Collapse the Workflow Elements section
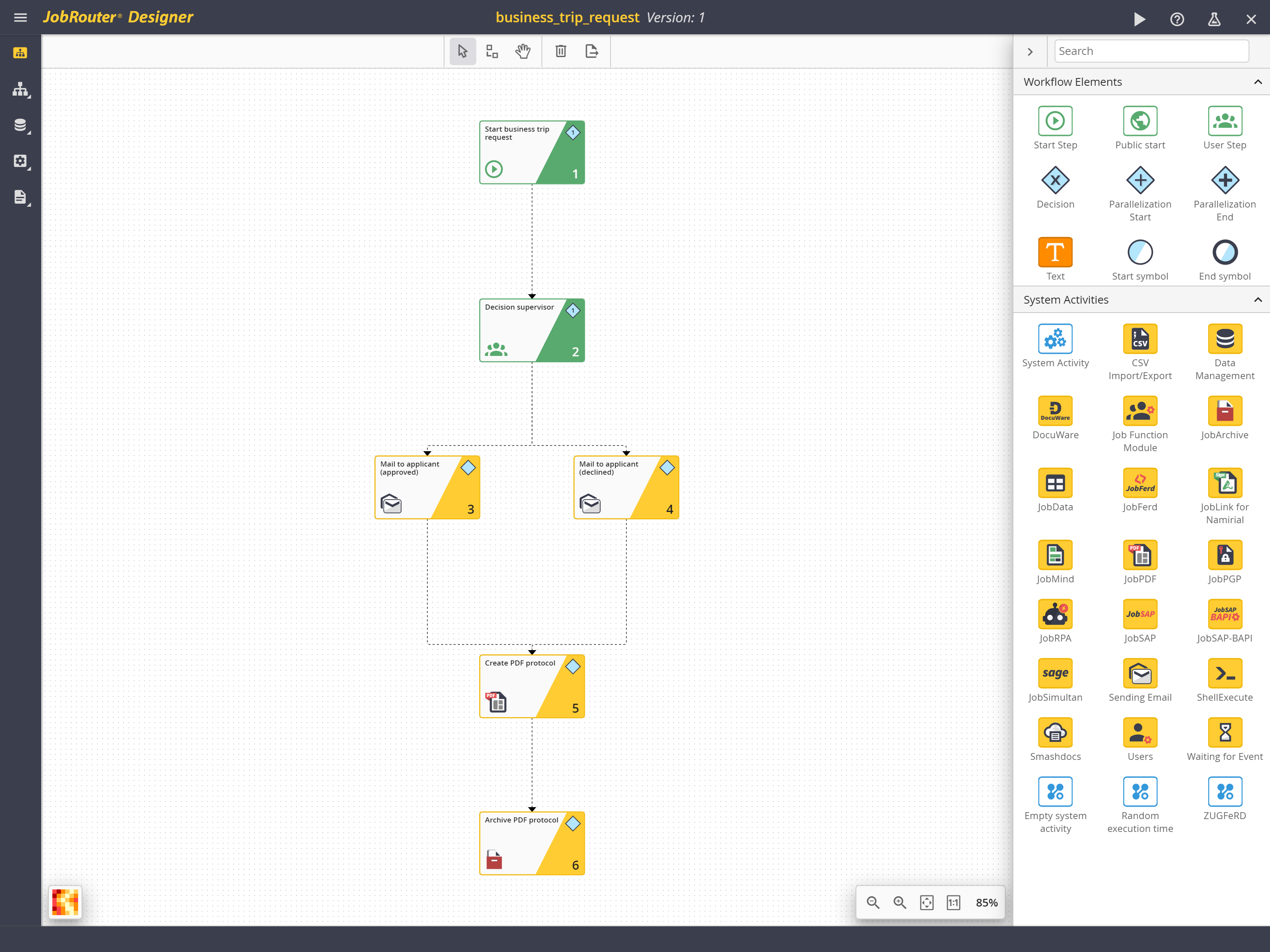This screenshot has height=952, width=1270. [1258, 82]
